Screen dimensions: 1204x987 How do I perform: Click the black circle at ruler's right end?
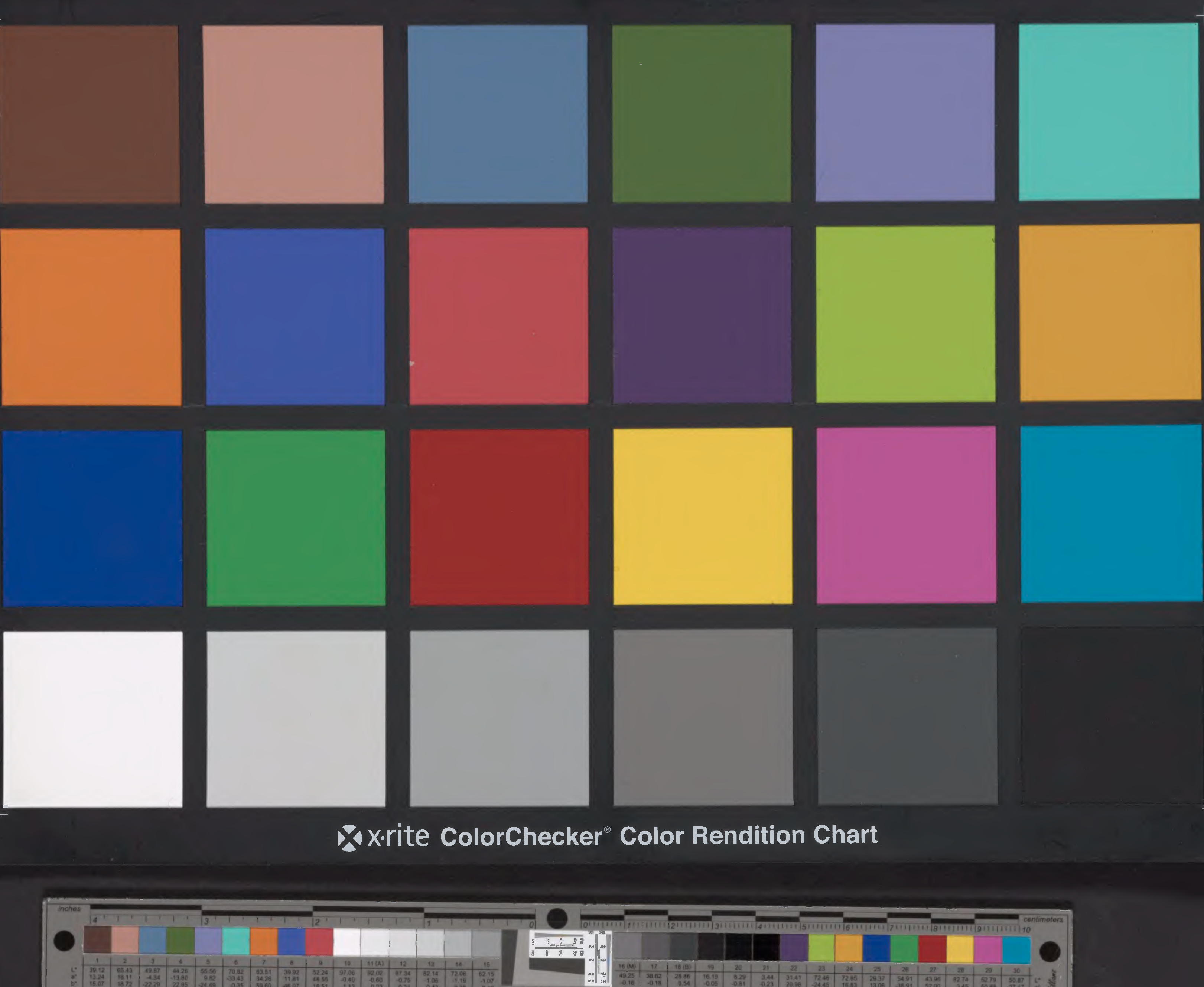(1050, 951)
